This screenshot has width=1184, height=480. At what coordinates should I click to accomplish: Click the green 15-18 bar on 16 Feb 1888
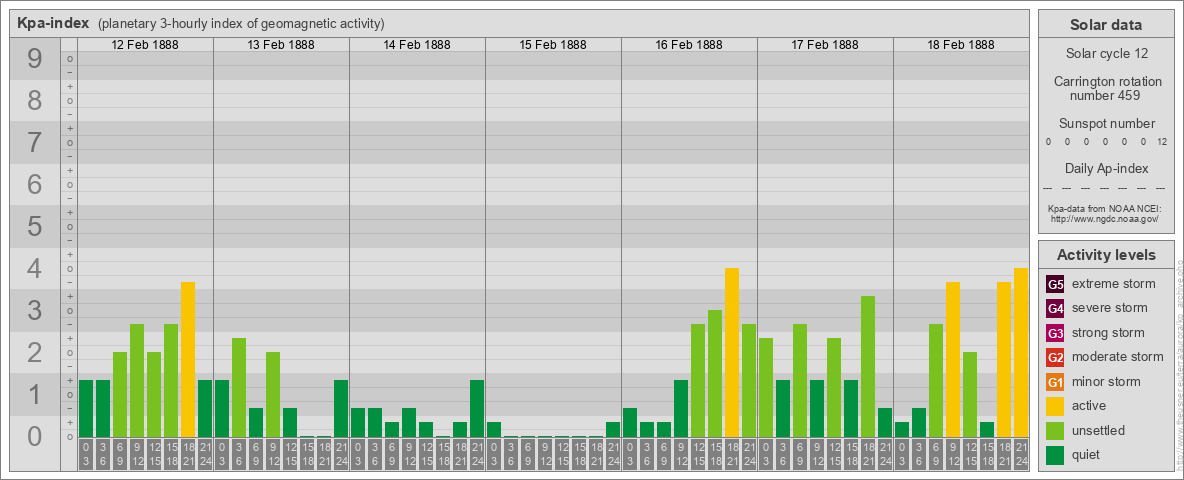714,374
